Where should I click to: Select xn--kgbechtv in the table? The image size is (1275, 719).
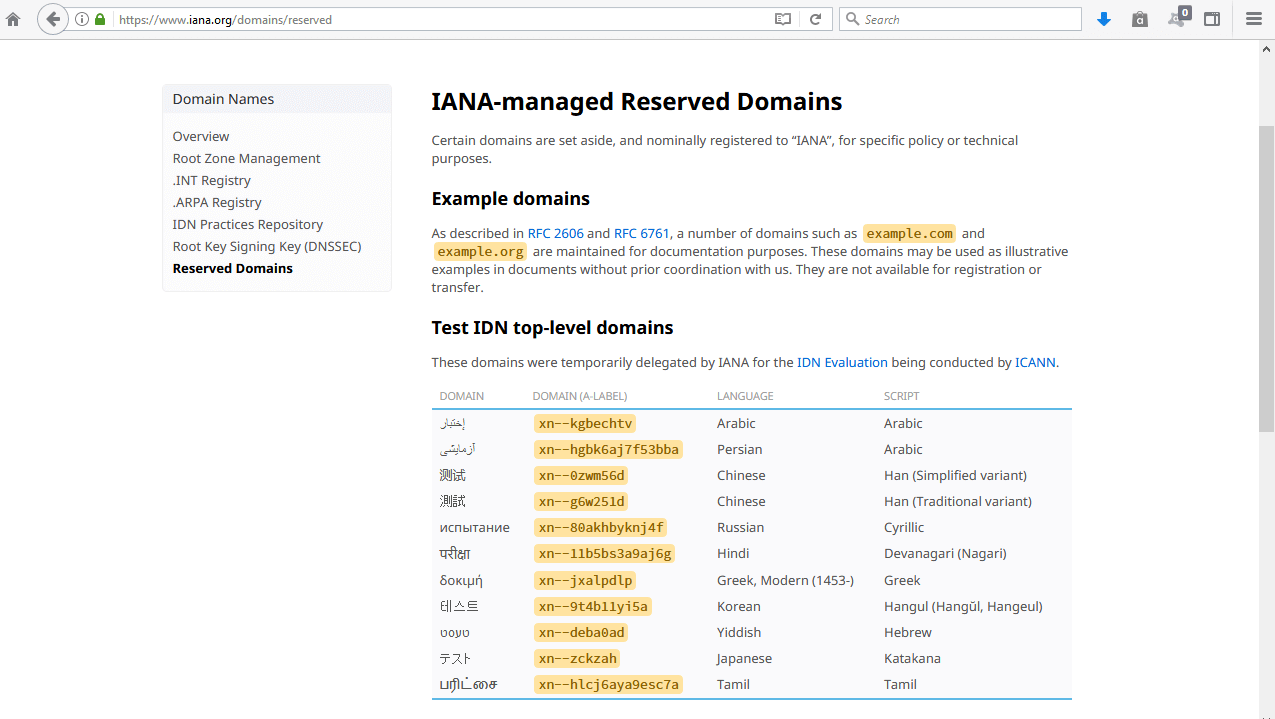point(585,423)
